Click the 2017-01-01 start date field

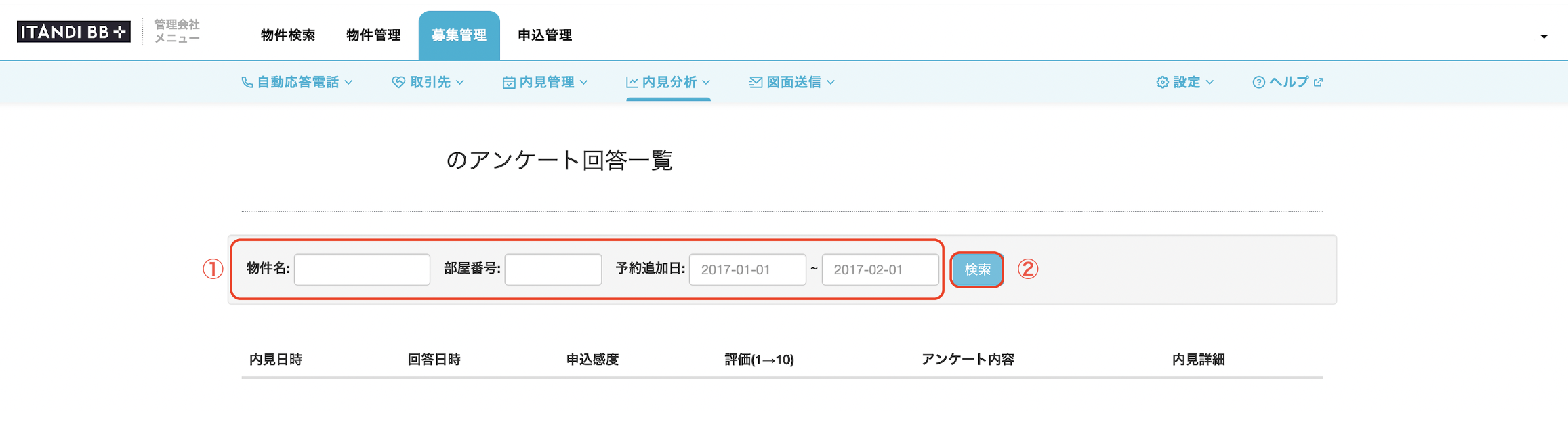[747, 269]
